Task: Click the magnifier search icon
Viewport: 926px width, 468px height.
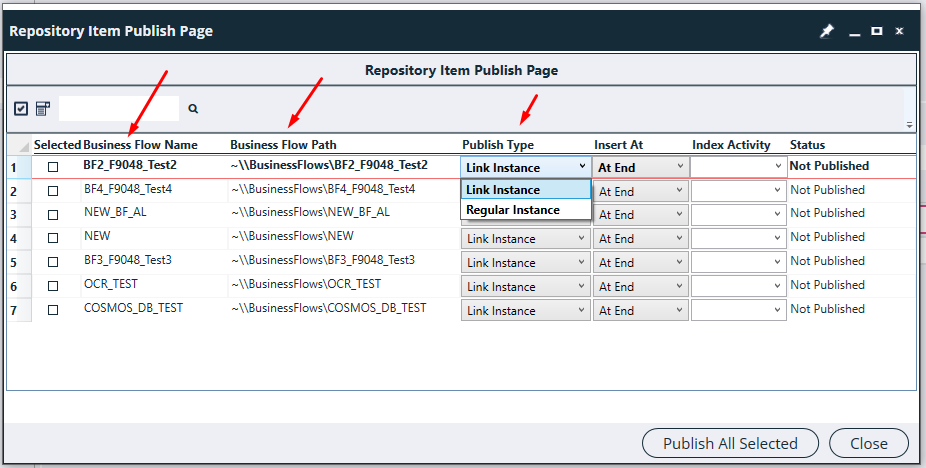Action: coord(193,109)
